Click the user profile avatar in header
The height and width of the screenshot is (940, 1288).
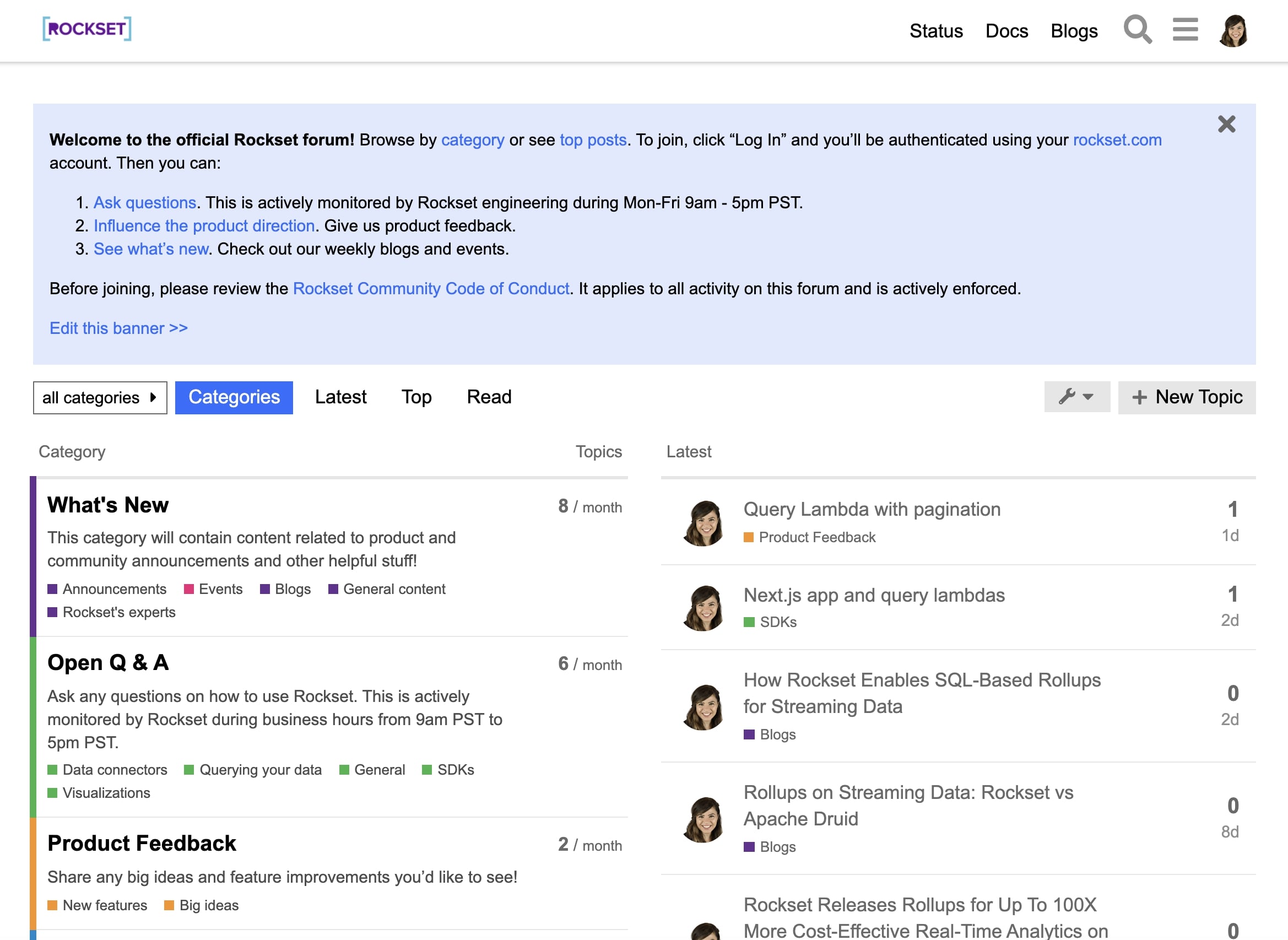click(1233, 31)
